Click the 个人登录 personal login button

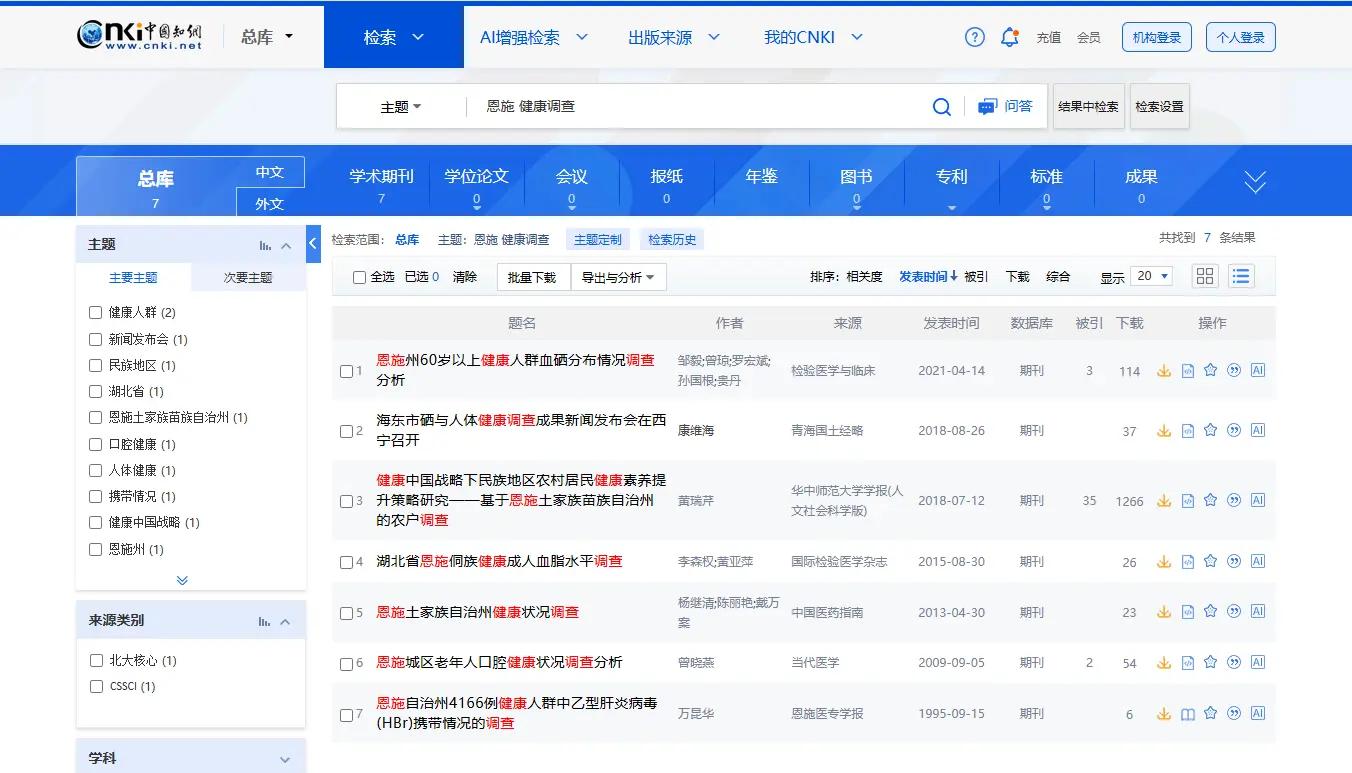click(1240, 36)
